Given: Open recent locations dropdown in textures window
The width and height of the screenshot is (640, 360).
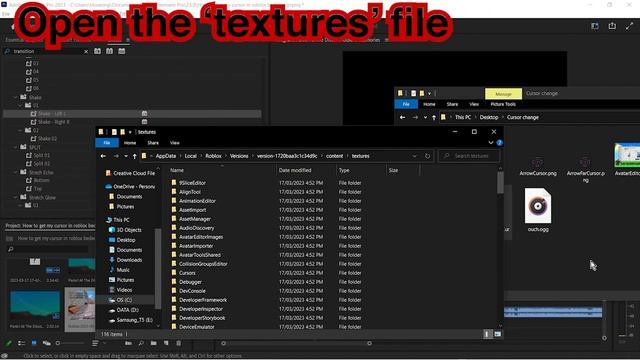Looking at the screenshot, I should 126,156.
